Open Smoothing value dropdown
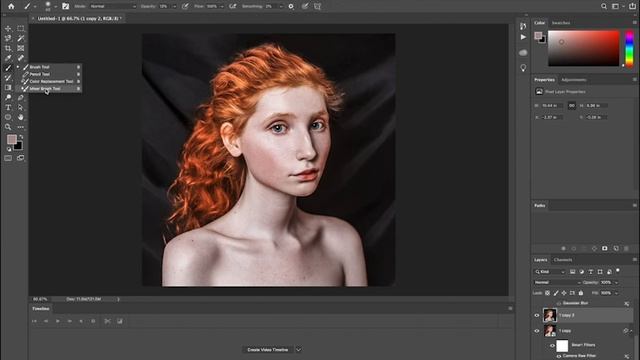The height and width of the screenshot is (360, 640). (281, 7)
